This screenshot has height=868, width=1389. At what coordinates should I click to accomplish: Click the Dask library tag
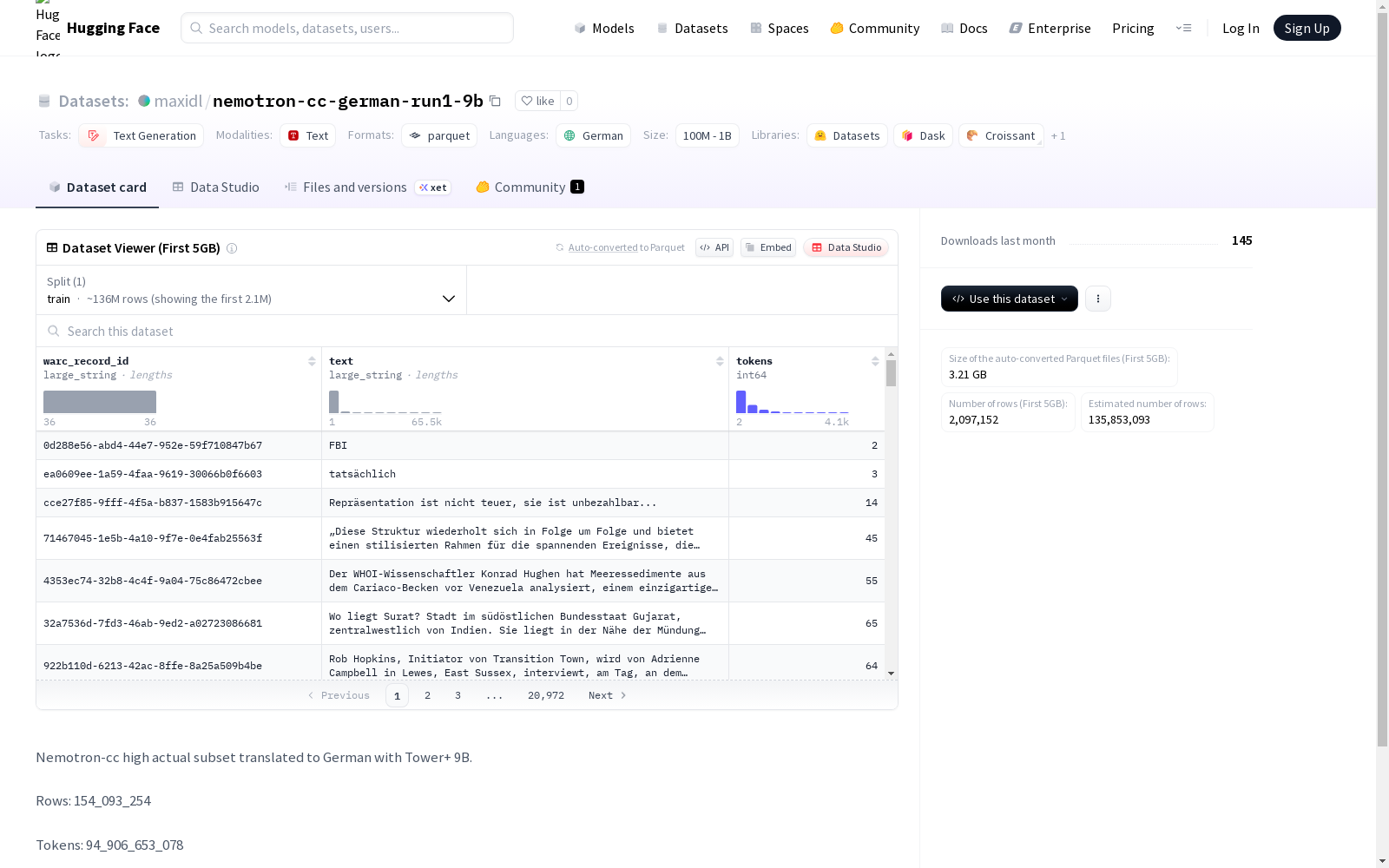pos(923,135)
